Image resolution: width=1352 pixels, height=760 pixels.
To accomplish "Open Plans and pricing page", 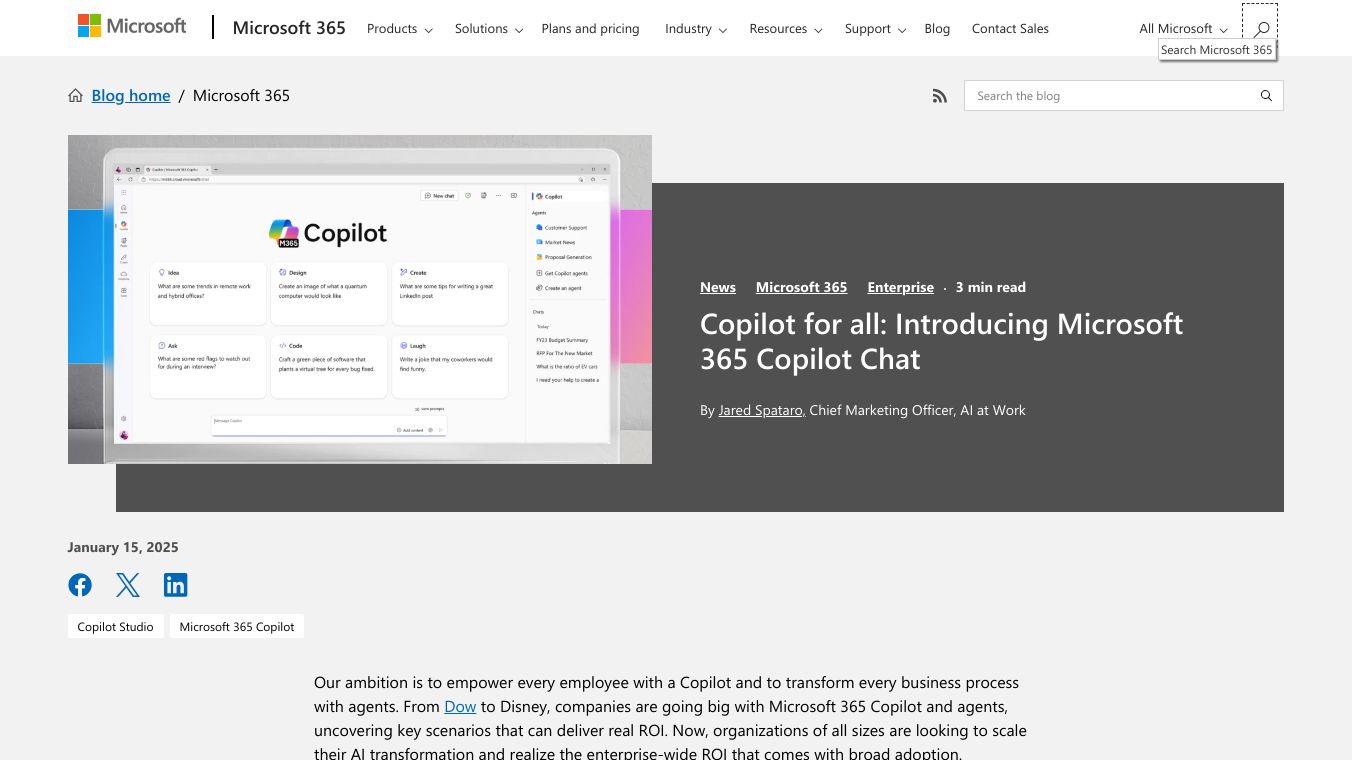I will [x=590, y=28].
